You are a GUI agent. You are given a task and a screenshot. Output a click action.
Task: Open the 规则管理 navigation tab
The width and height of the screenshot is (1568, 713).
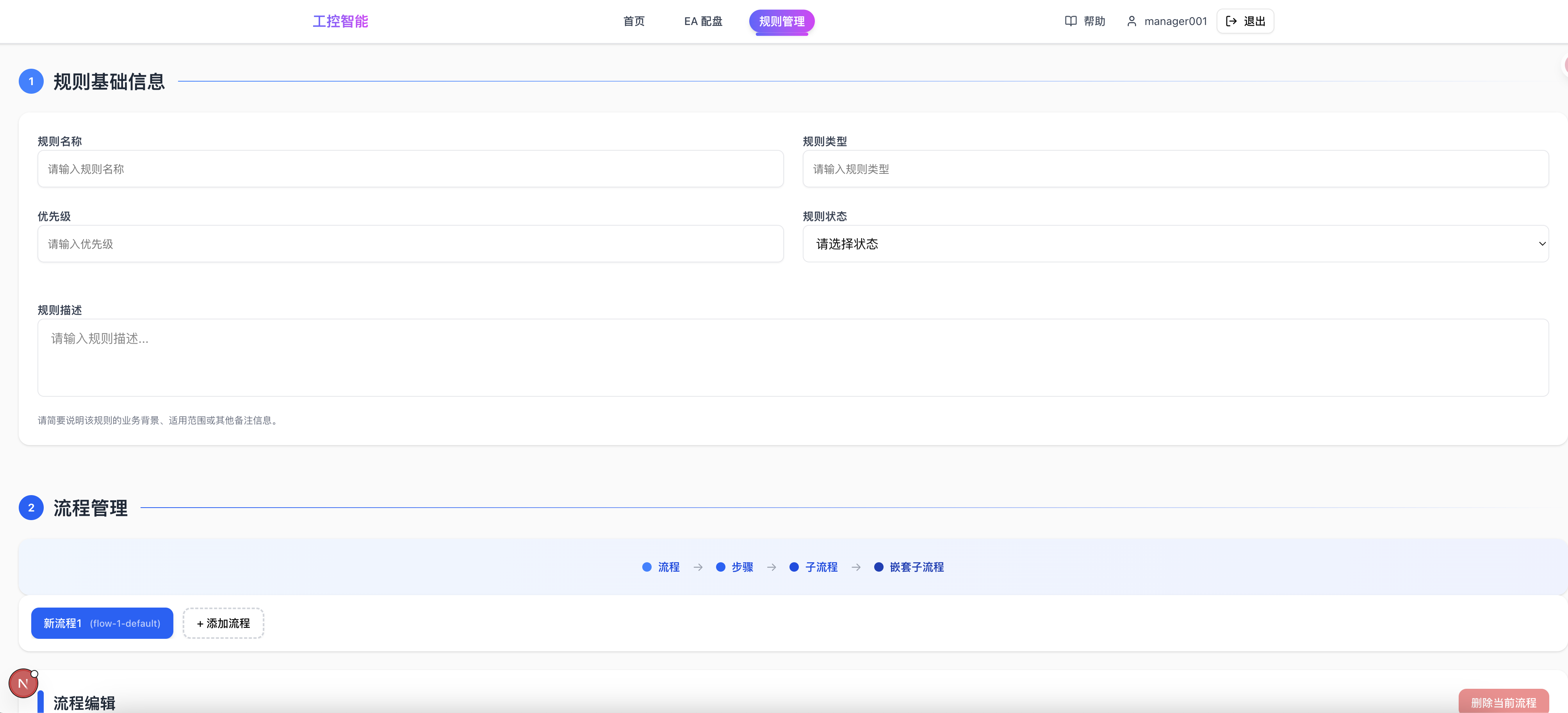[x=782, y=21]
